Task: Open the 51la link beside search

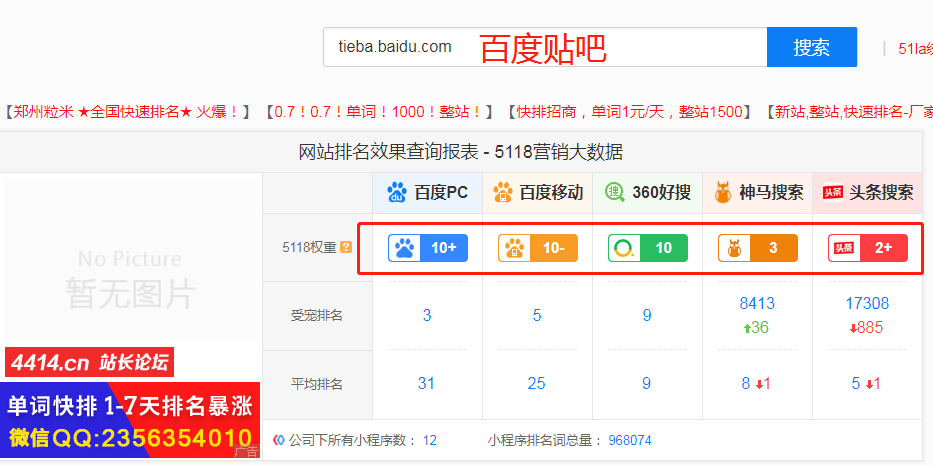Action: click(x=915, y=49)
